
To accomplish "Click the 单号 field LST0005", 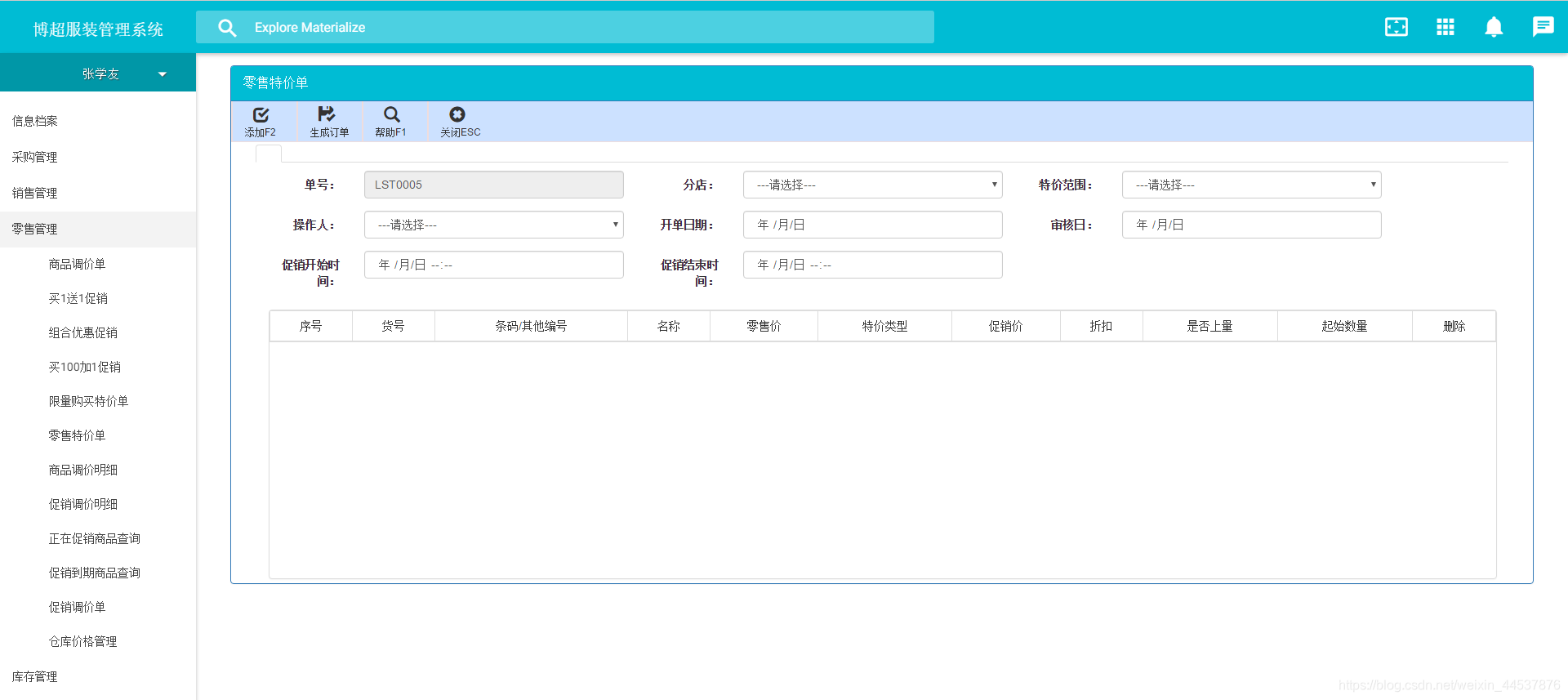I will (x=493, y=185).
